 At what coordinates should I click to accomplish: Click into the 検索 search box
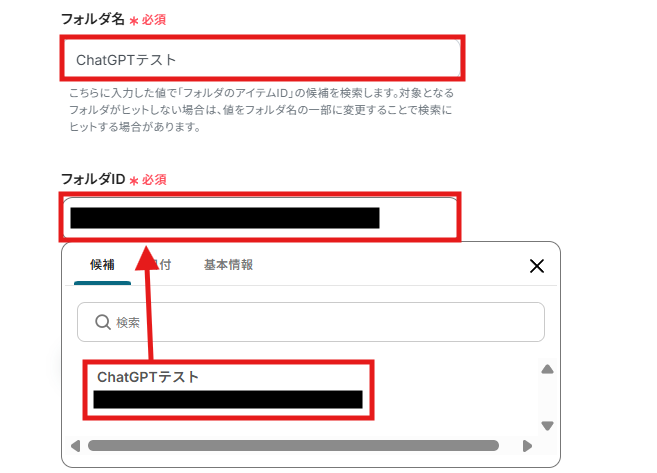click(310, 322)
